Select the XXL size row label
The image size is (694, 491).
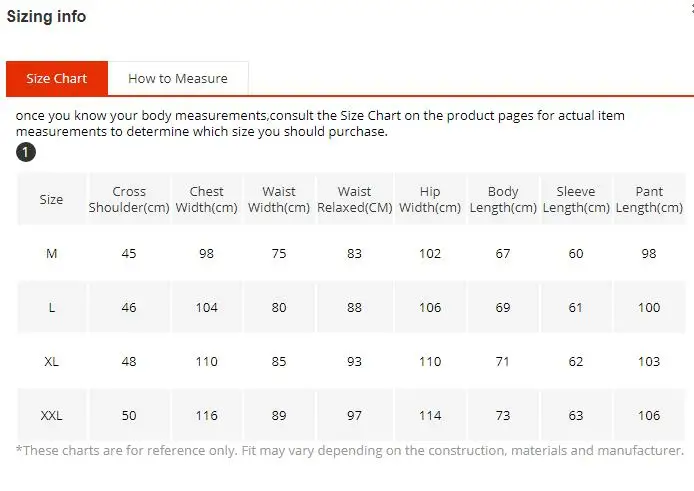[x=51, y=416]
